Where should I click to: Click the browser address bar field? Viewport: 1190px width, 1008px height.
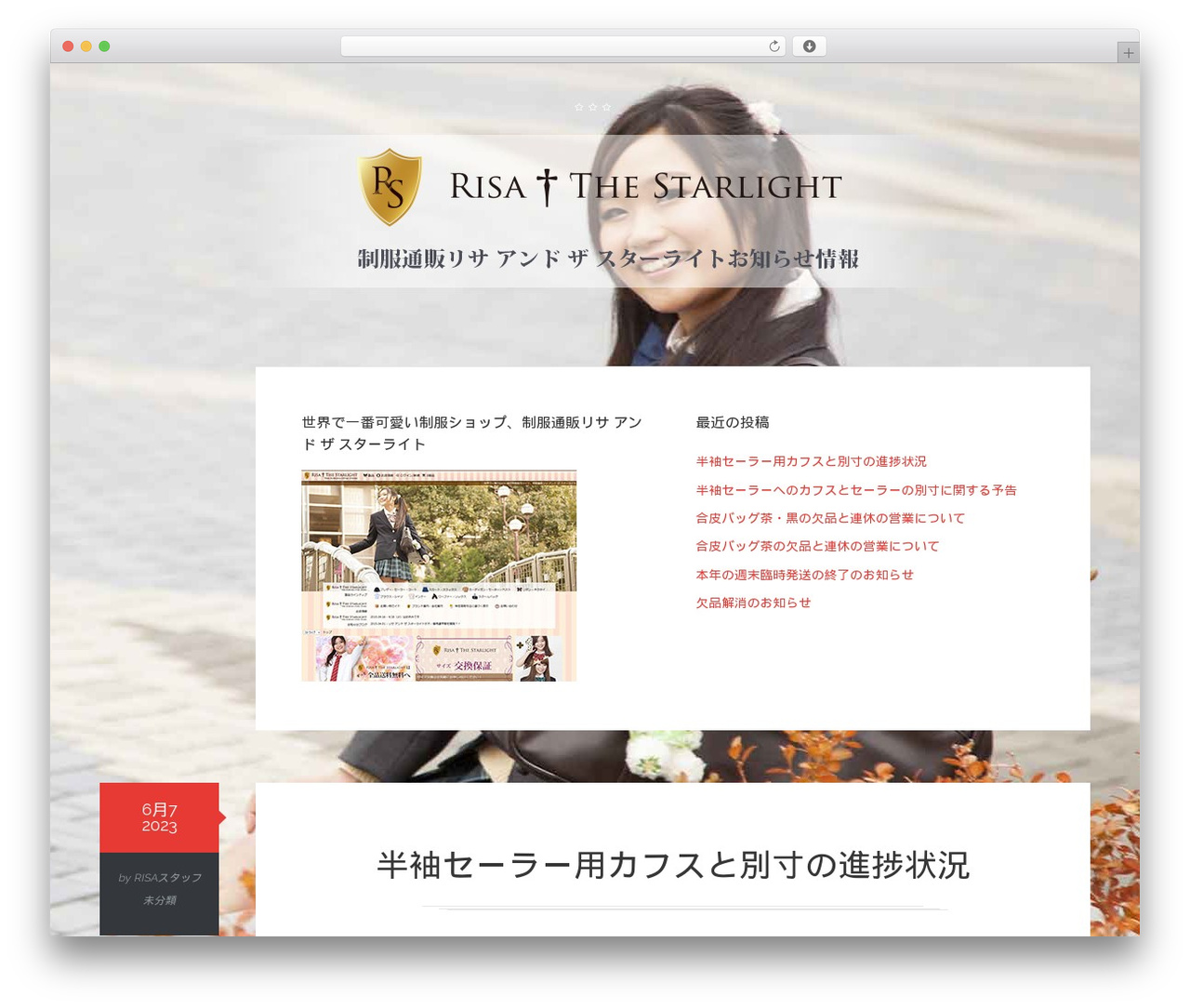(x=562, y=46)
